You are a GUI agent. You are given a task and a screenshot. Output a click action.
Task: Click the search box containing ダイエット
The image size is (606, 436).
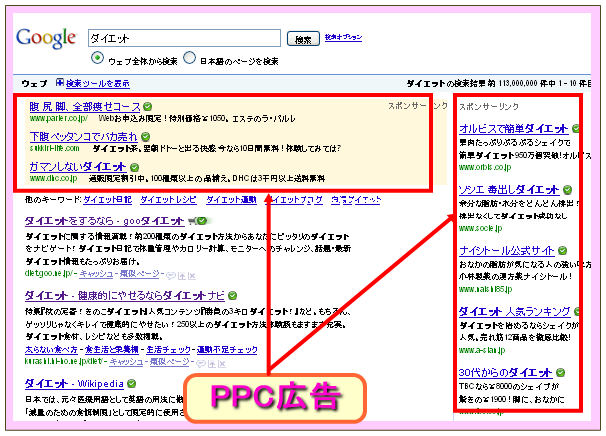click(x=184, y=39)
